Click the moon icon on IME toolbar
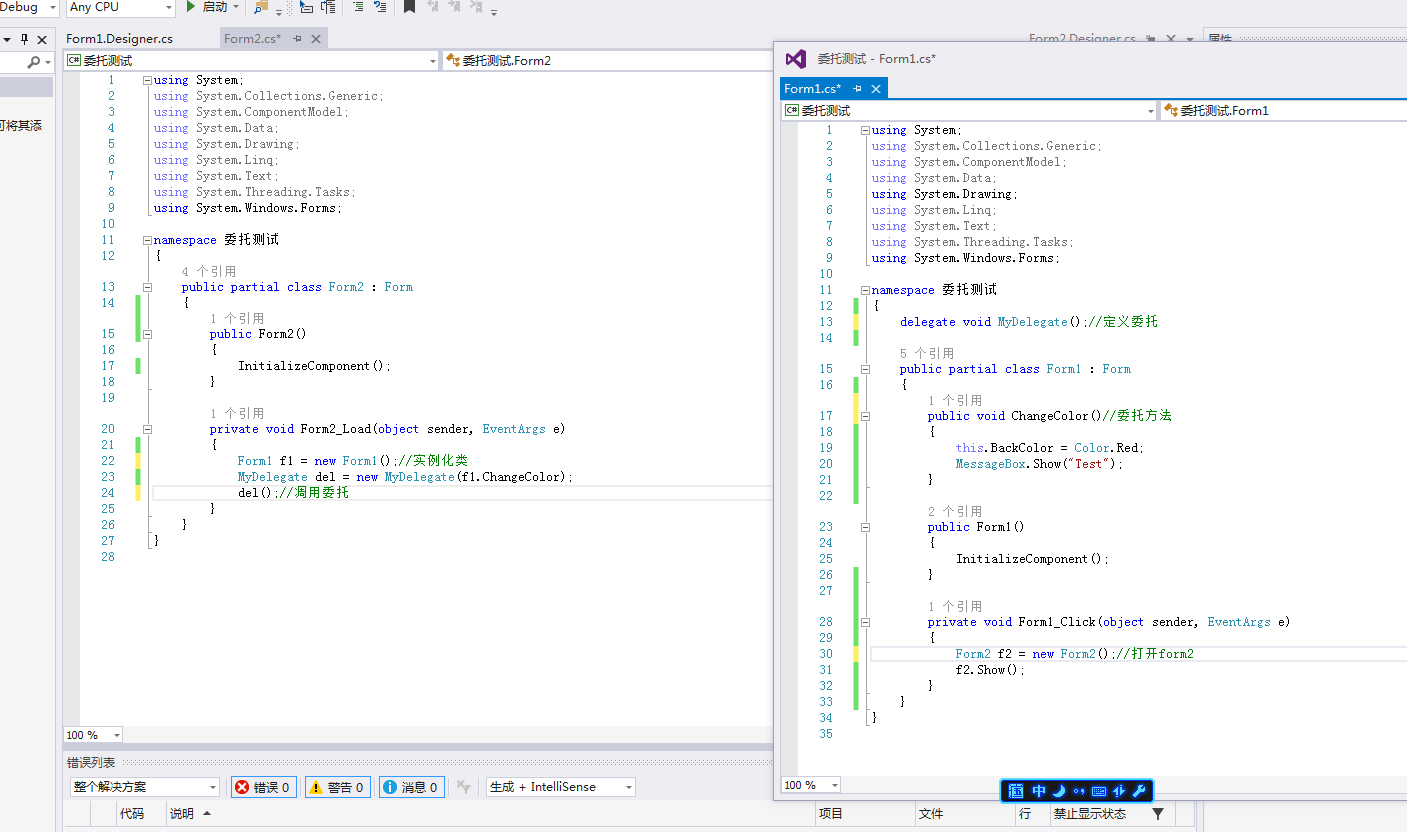The height and width of the screenshot is (832, 1407). pyautogui.click(x=1059, y=791)
